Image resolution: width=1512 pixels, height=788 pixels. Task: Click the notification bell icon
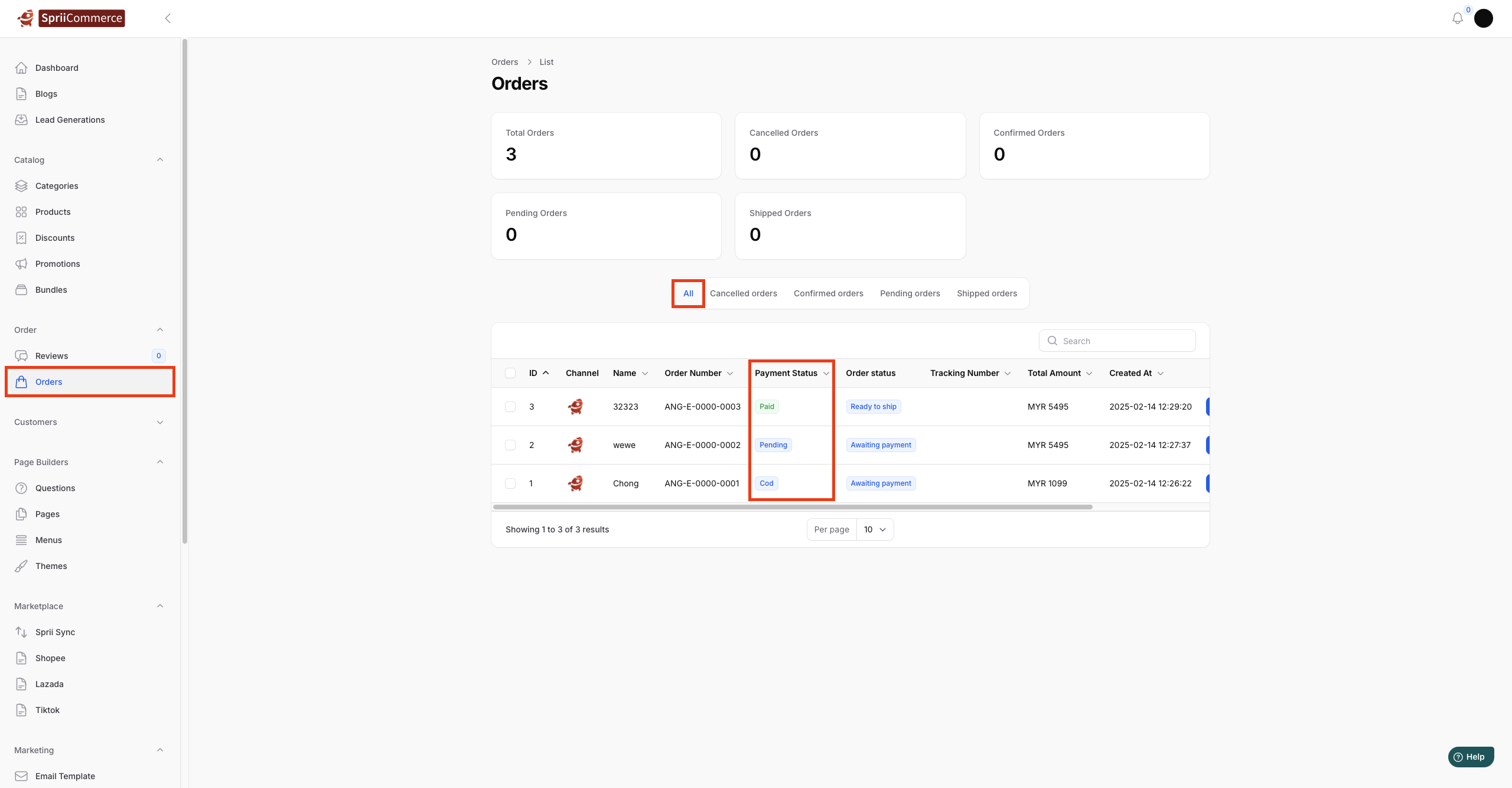[1457, 18]
